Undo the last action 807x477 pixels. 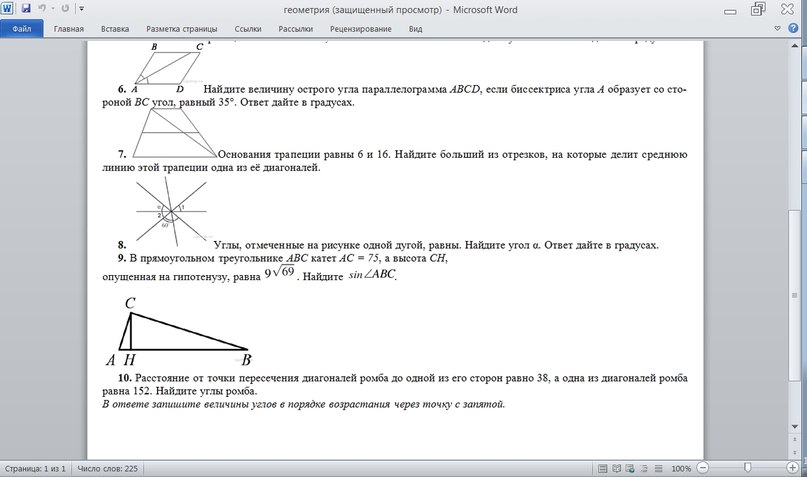(x=42, y=9)
